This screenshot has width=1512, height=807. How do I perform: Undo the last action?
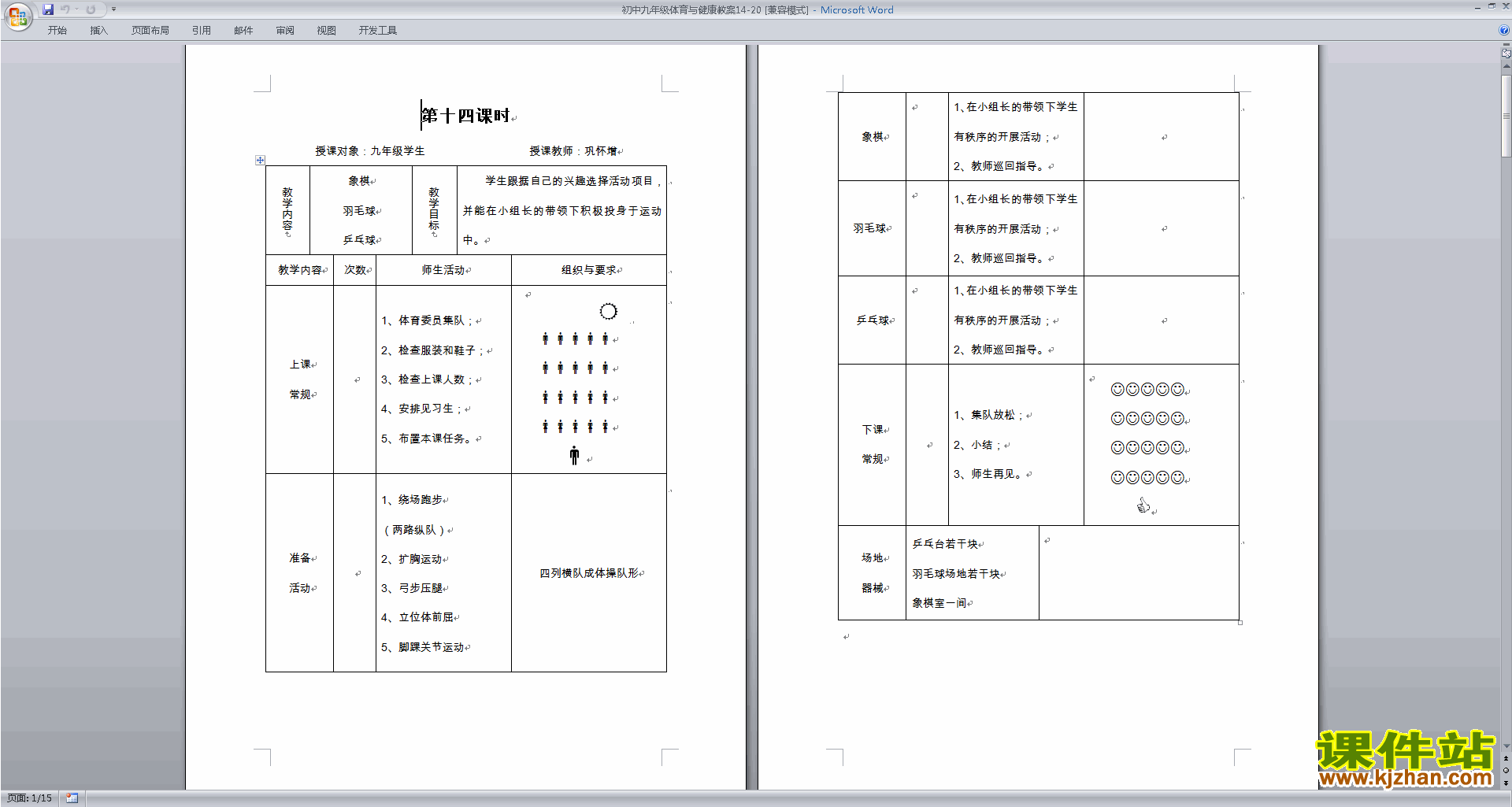(x=65, y=9)
